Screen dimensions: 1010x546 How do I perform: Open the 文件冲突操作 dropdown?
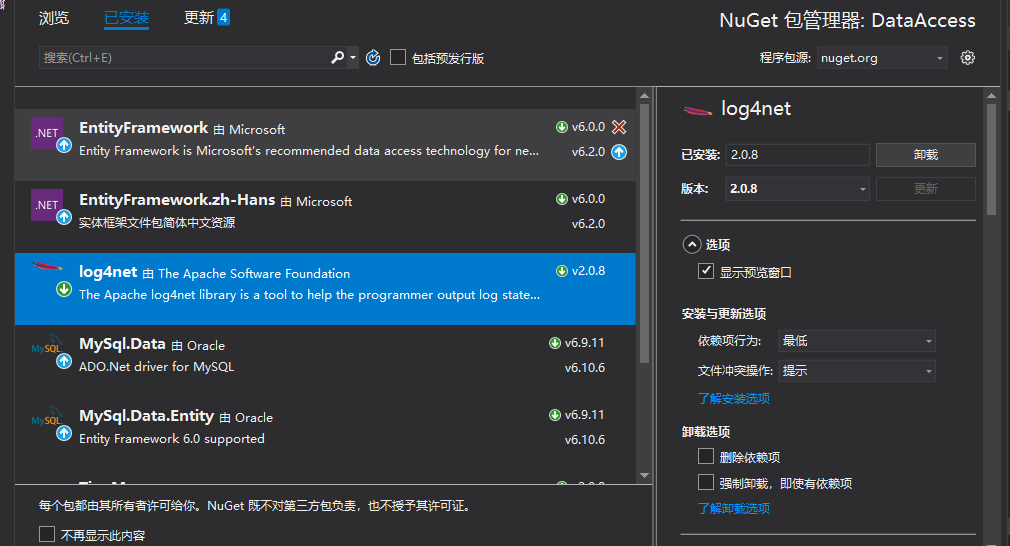(x=857, y=371)
